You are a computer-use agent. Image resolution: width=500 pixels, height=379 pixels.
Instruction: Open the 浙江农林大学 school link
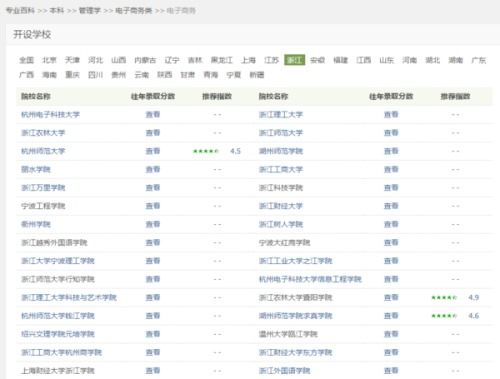point(43,133)
